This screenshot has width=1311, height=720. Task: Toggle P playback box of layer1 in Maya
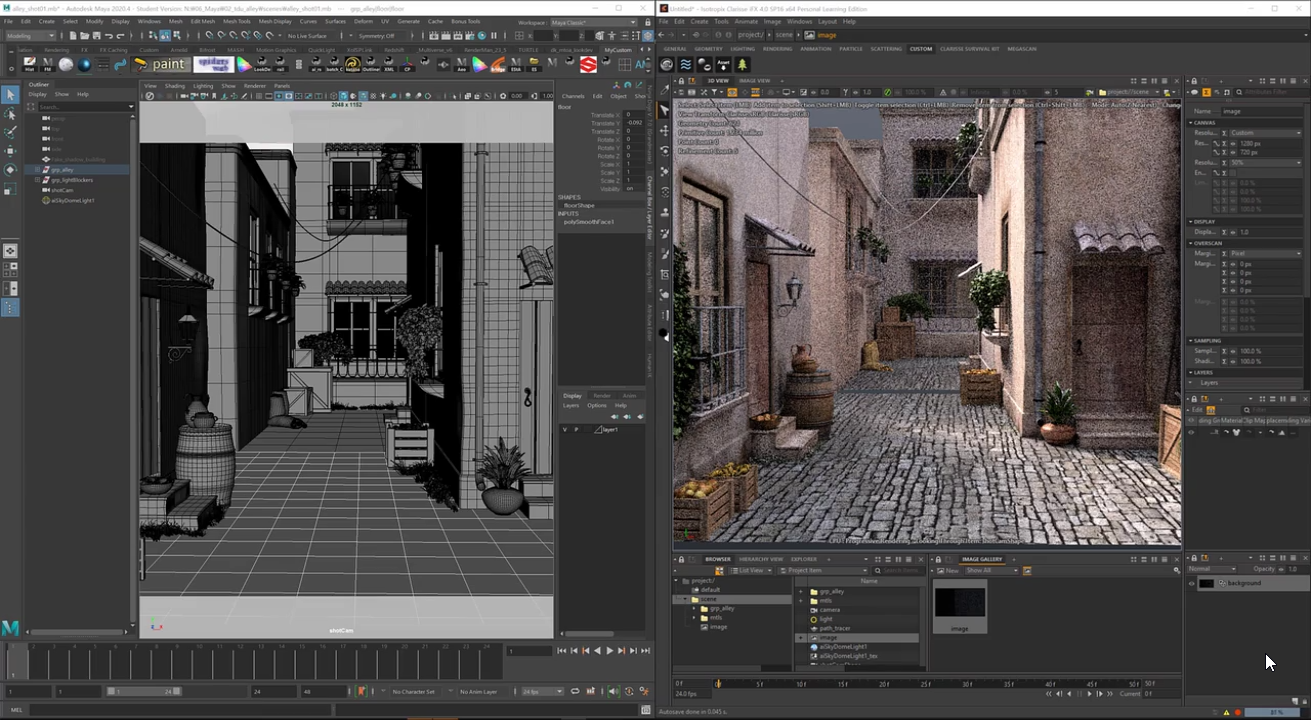tap(576, 429)
